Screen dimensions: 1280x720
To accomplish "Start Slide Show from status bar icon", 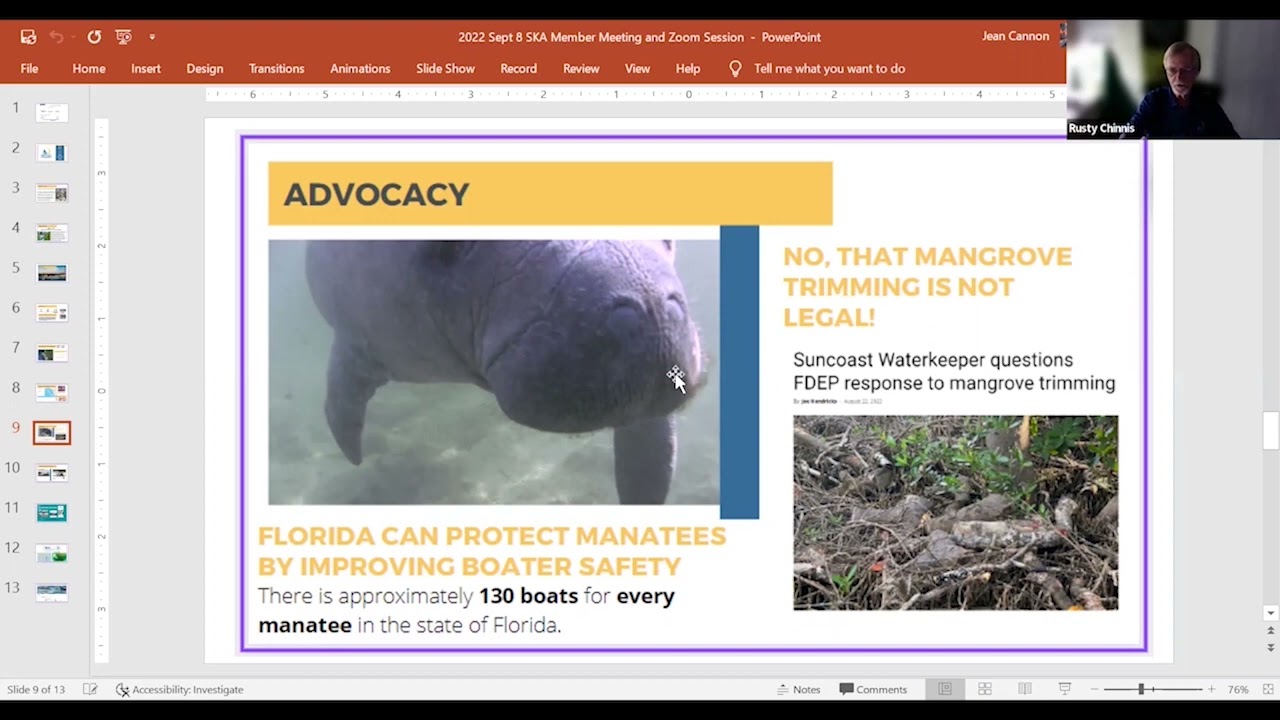I will coord(1065,689).
